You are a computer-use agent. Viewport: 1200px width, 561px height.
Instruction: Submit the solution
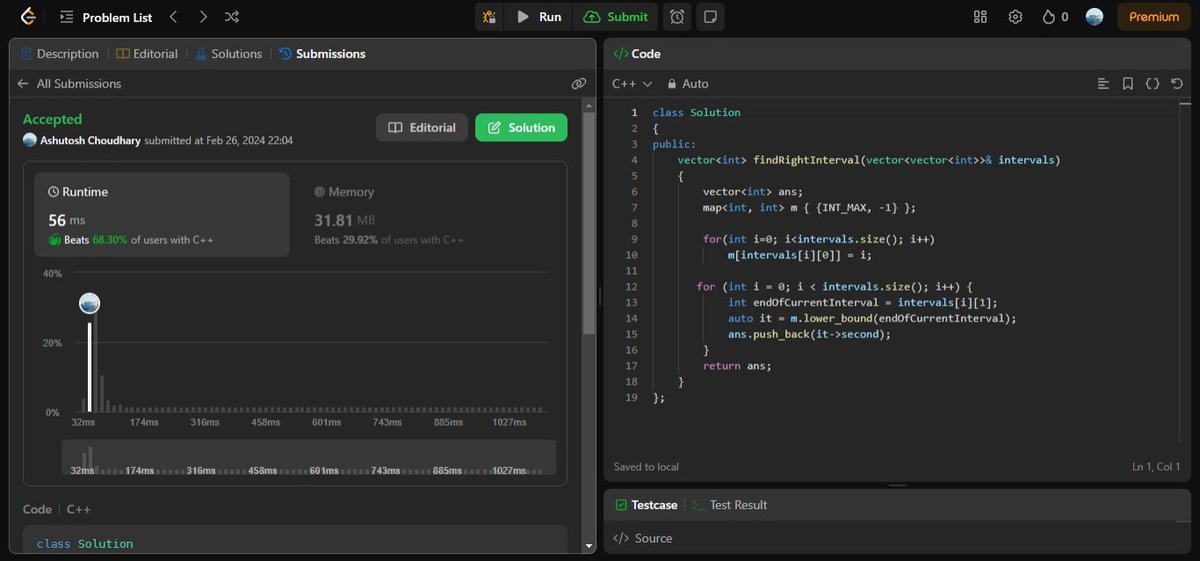616,17
